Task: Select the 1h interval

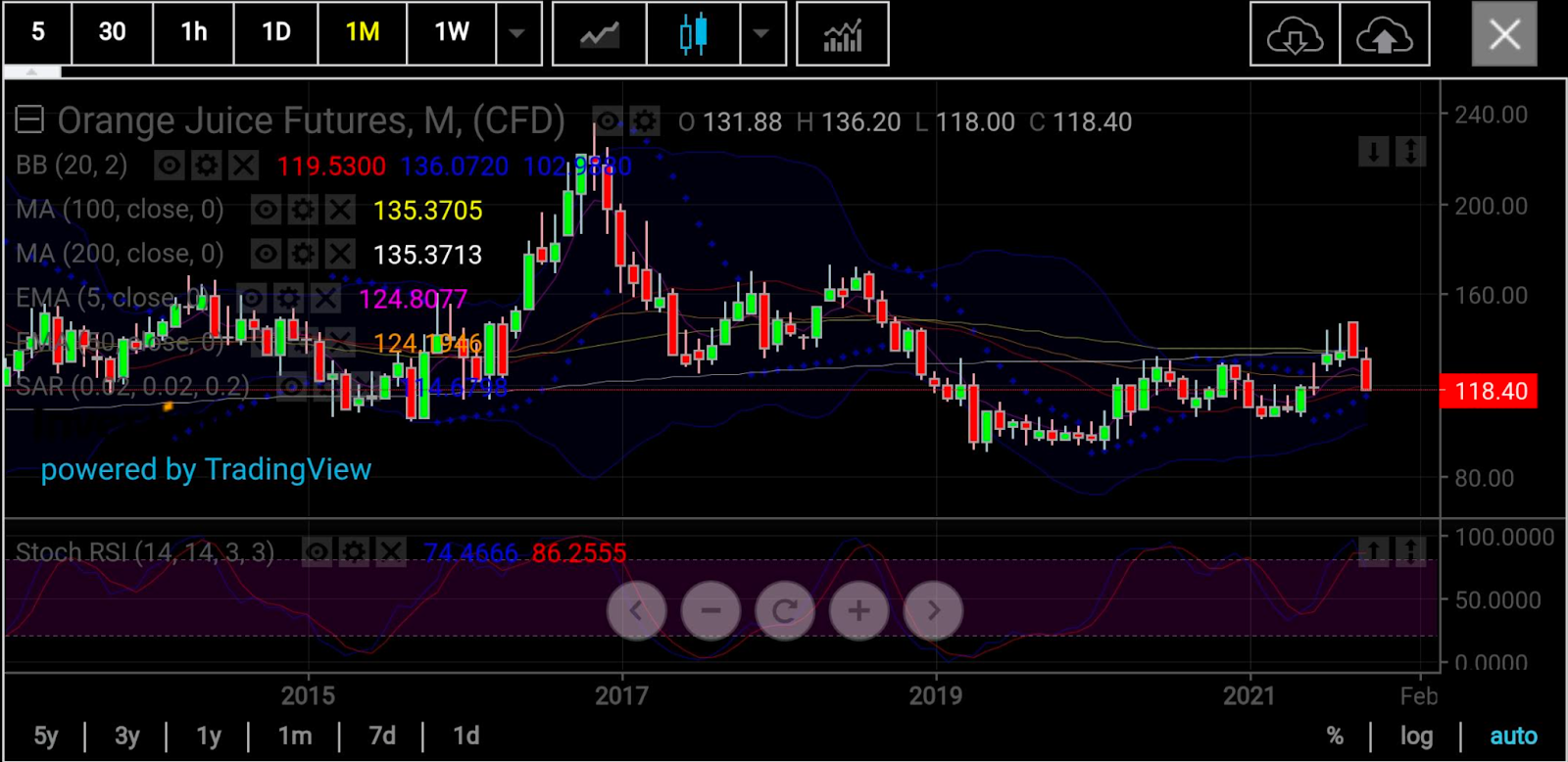Action: pos(194,34)
